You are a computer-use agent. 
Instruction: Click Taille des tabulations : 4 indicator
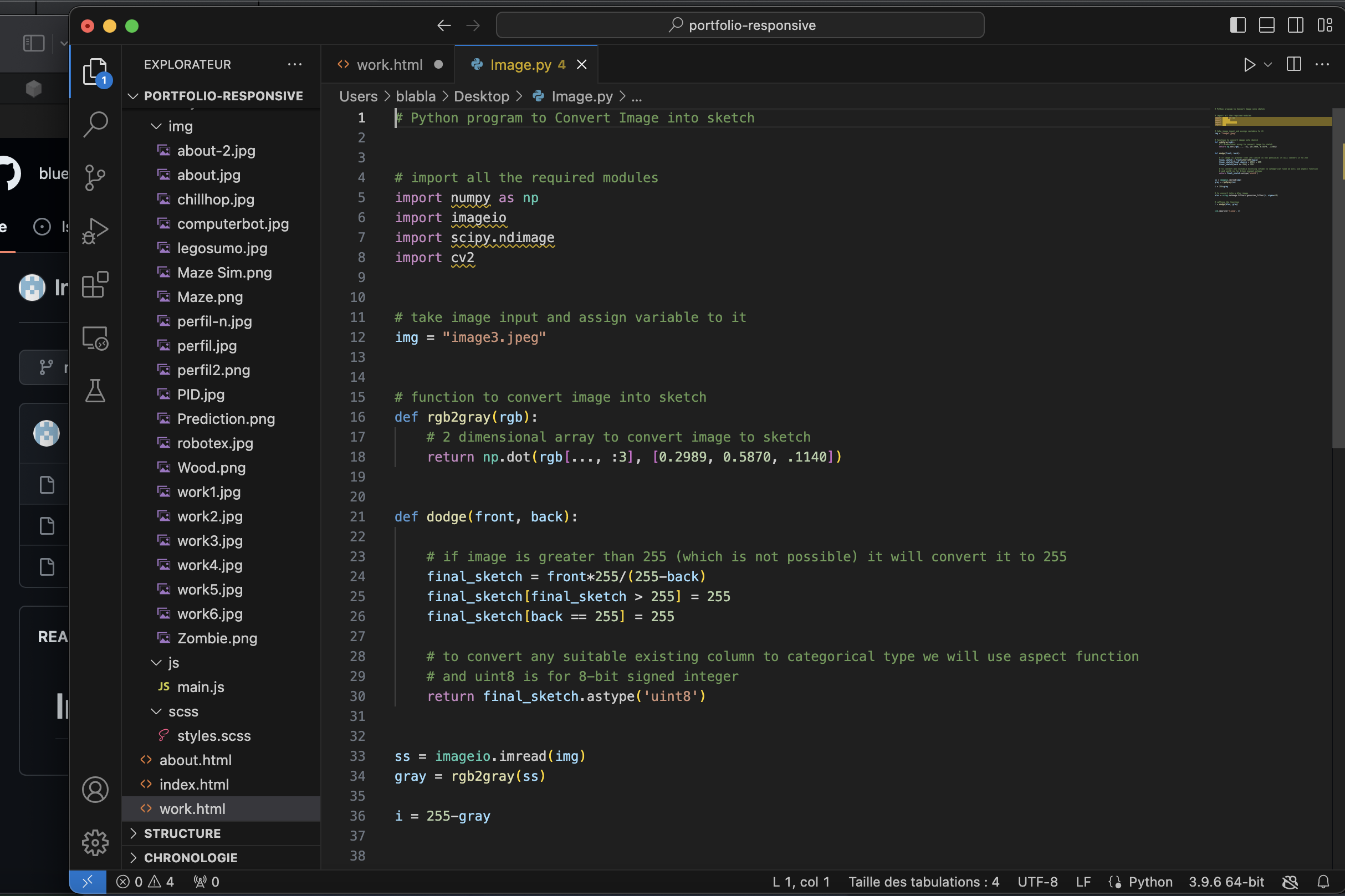pos(923,882)
